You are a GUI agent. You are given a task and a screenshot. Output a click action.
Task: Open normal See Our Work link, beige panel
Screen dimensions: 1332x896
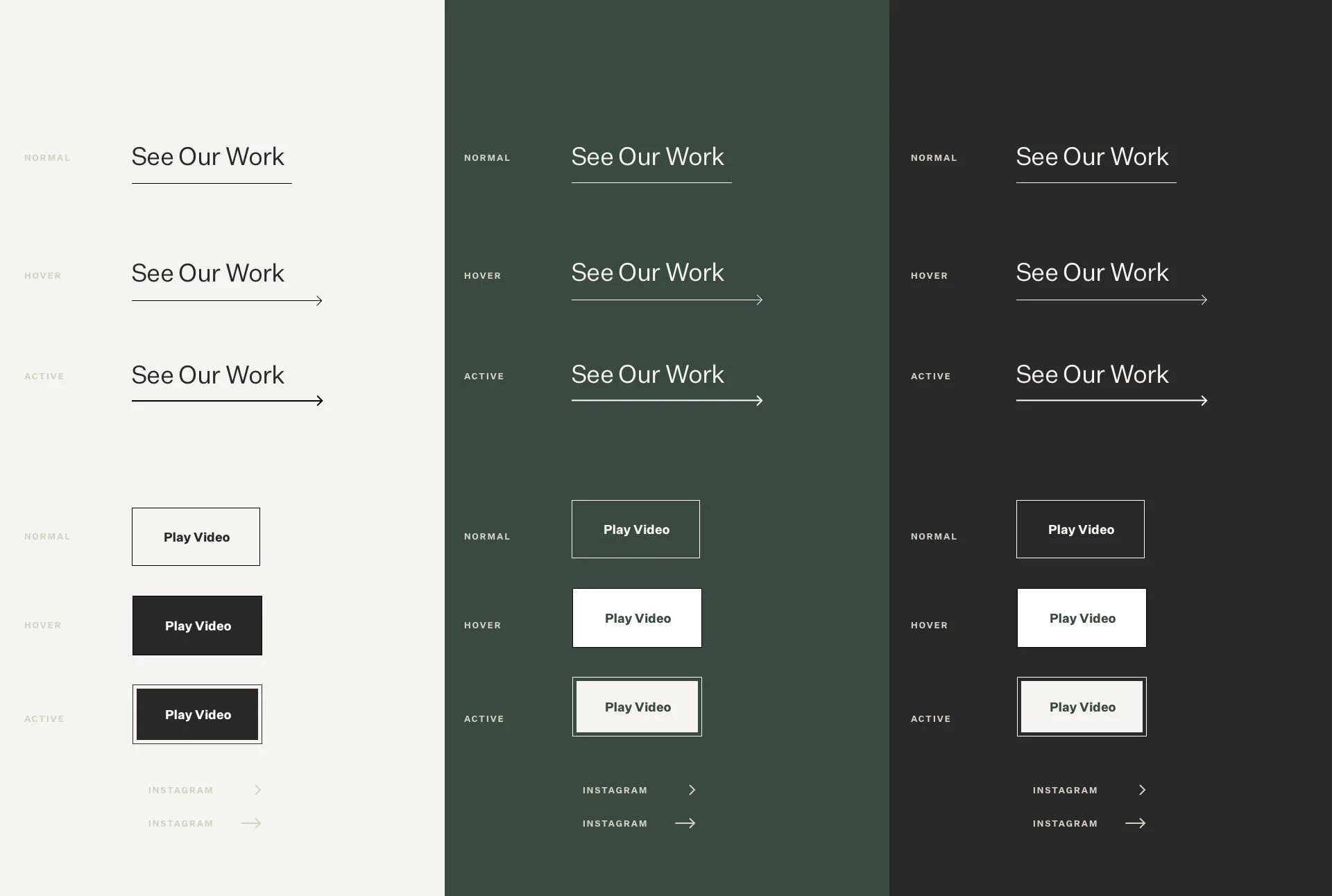(x=208, y=157)
